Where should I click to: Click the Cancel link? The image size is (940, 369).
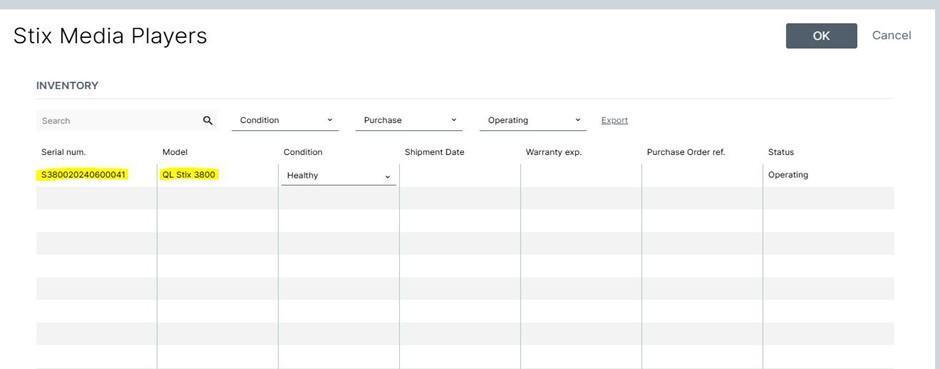tap(891, 35)
